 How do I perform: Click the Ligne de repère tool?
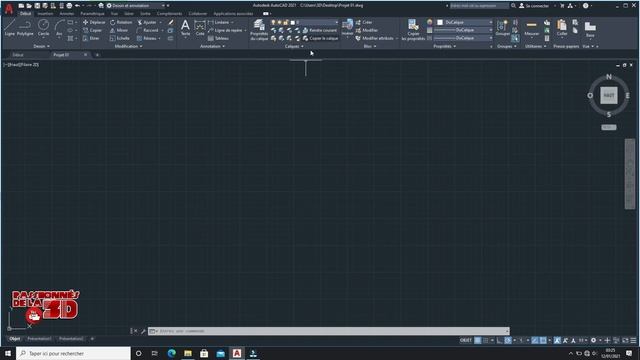click(x=225, y=30)
